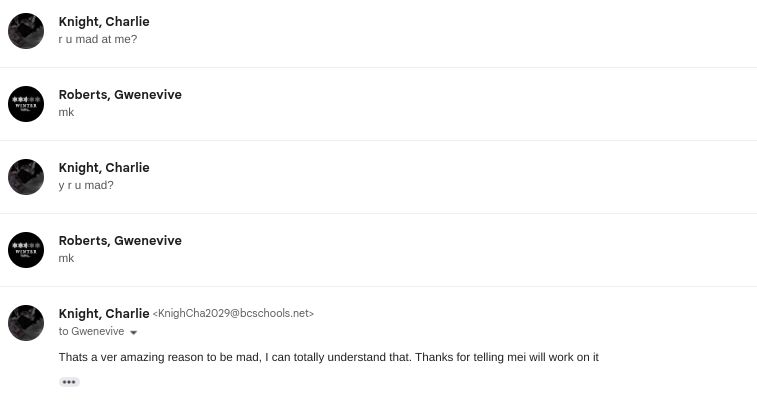Viewport: 757px width, 400px height.
Task: Click 'Knight, Charlie' name in the third message
Action: coord(104,168)
